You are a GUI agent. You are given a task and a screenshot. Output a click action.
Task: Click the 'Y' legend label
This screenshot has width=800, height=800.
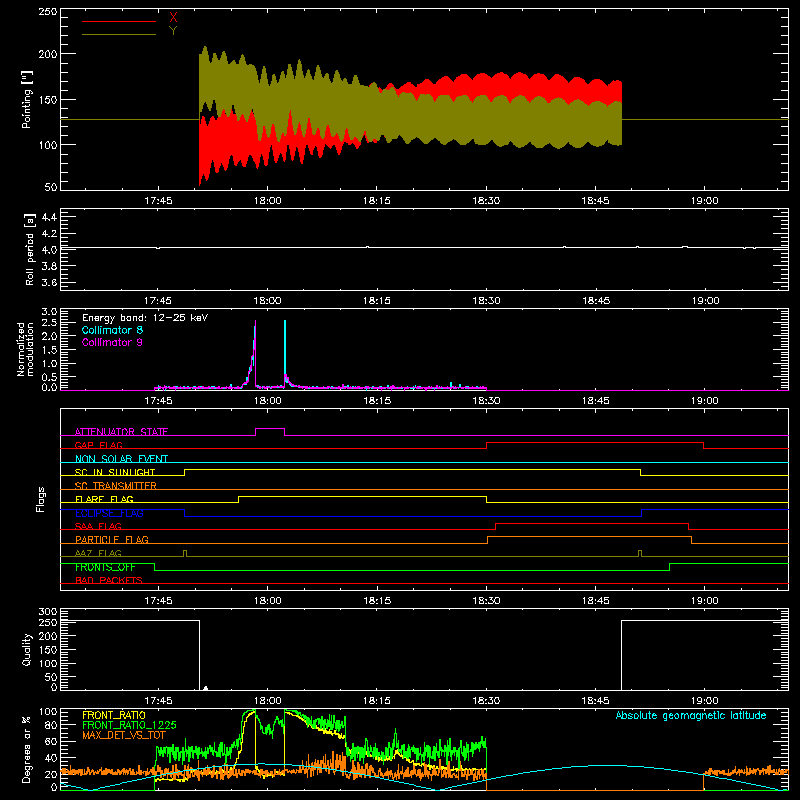pyautogui.click(x=173, y=31)
